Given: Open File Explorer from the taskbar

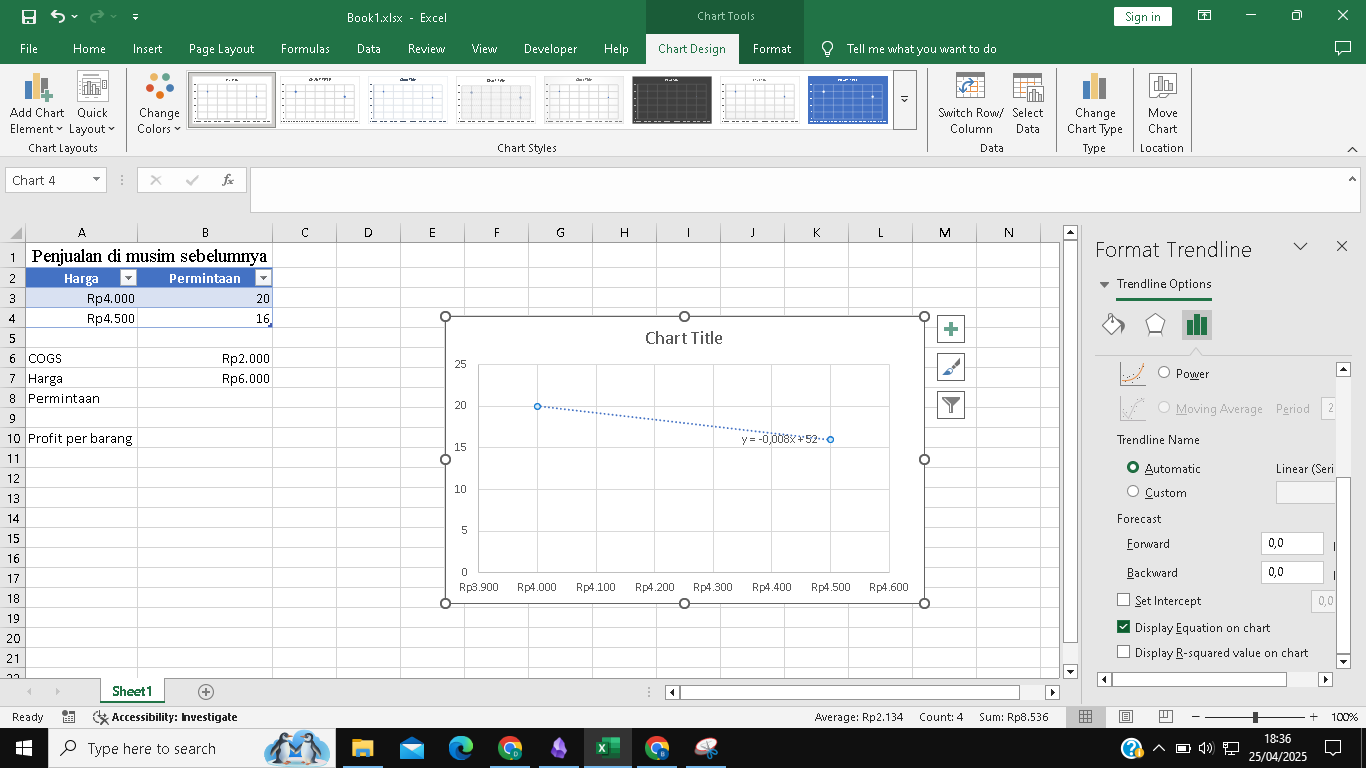Looking at the screenshot, I should click(x=362, y=748).
